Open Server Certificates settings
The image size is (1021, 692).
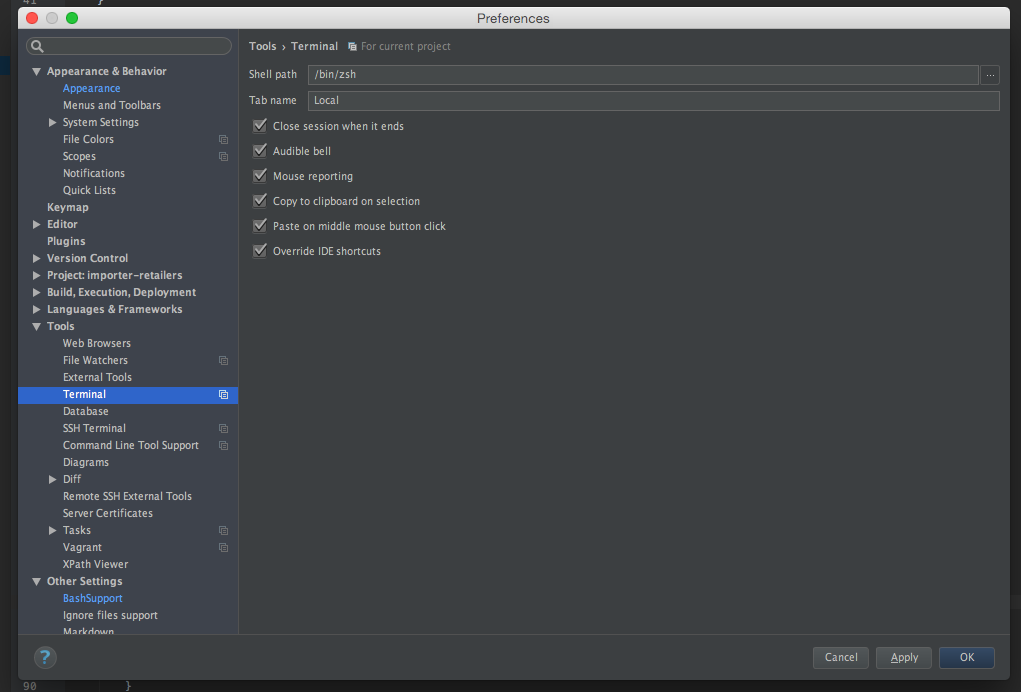[x=107, y=513]
